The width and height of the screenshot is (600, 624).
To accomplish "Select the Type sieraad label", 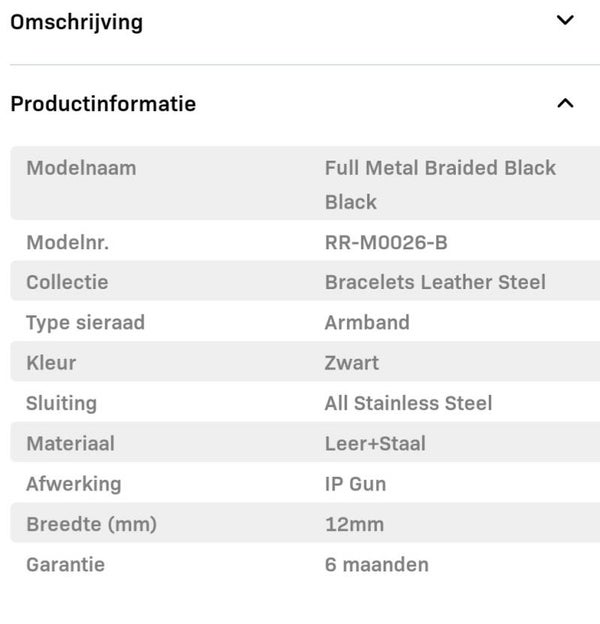I will pyautogui.click(x=85, y=322).
